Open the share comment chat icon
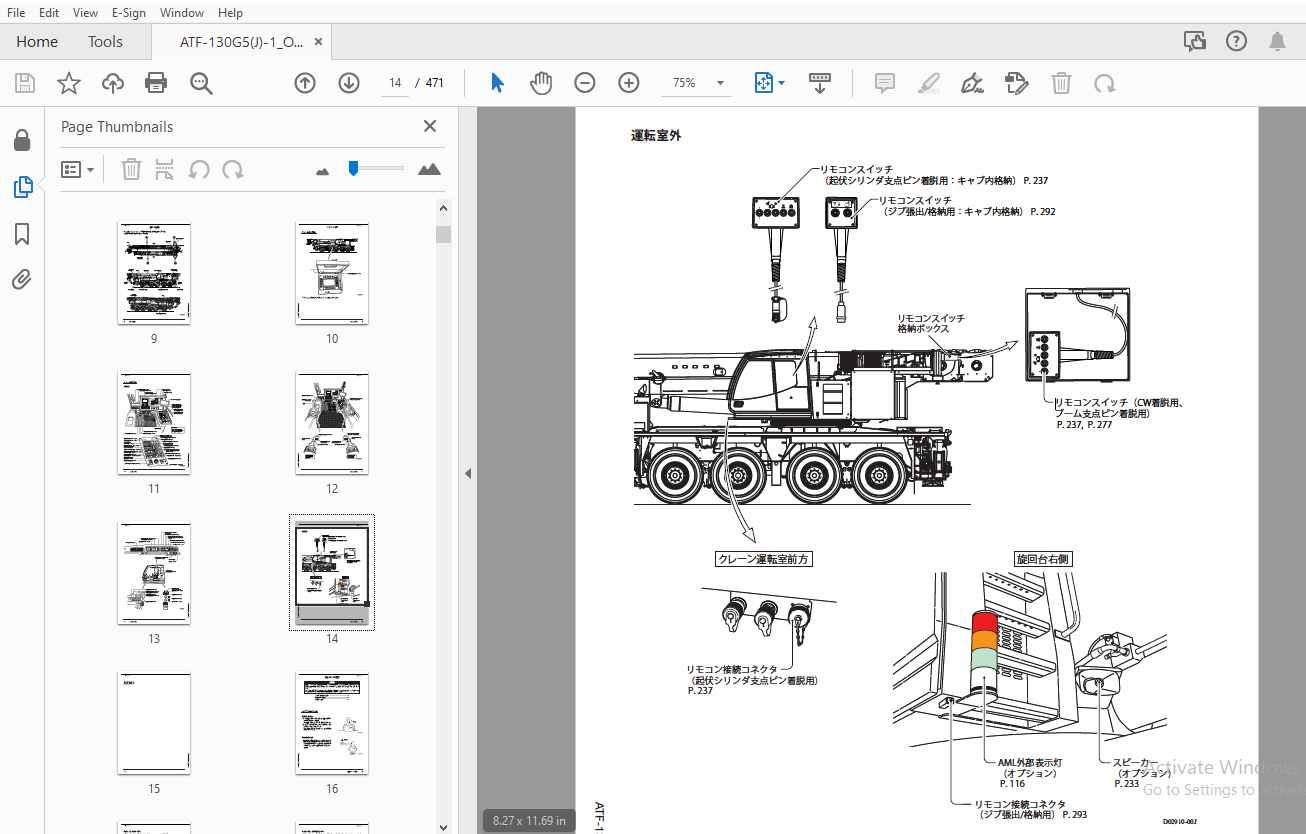Image resolution: width=1306 pixels, height=834 pixels. pyautogui.click(x=1194, y=41)
